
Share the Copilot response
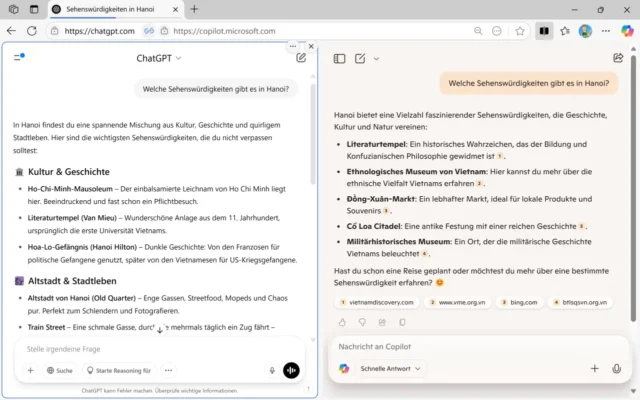pos(382,322)
